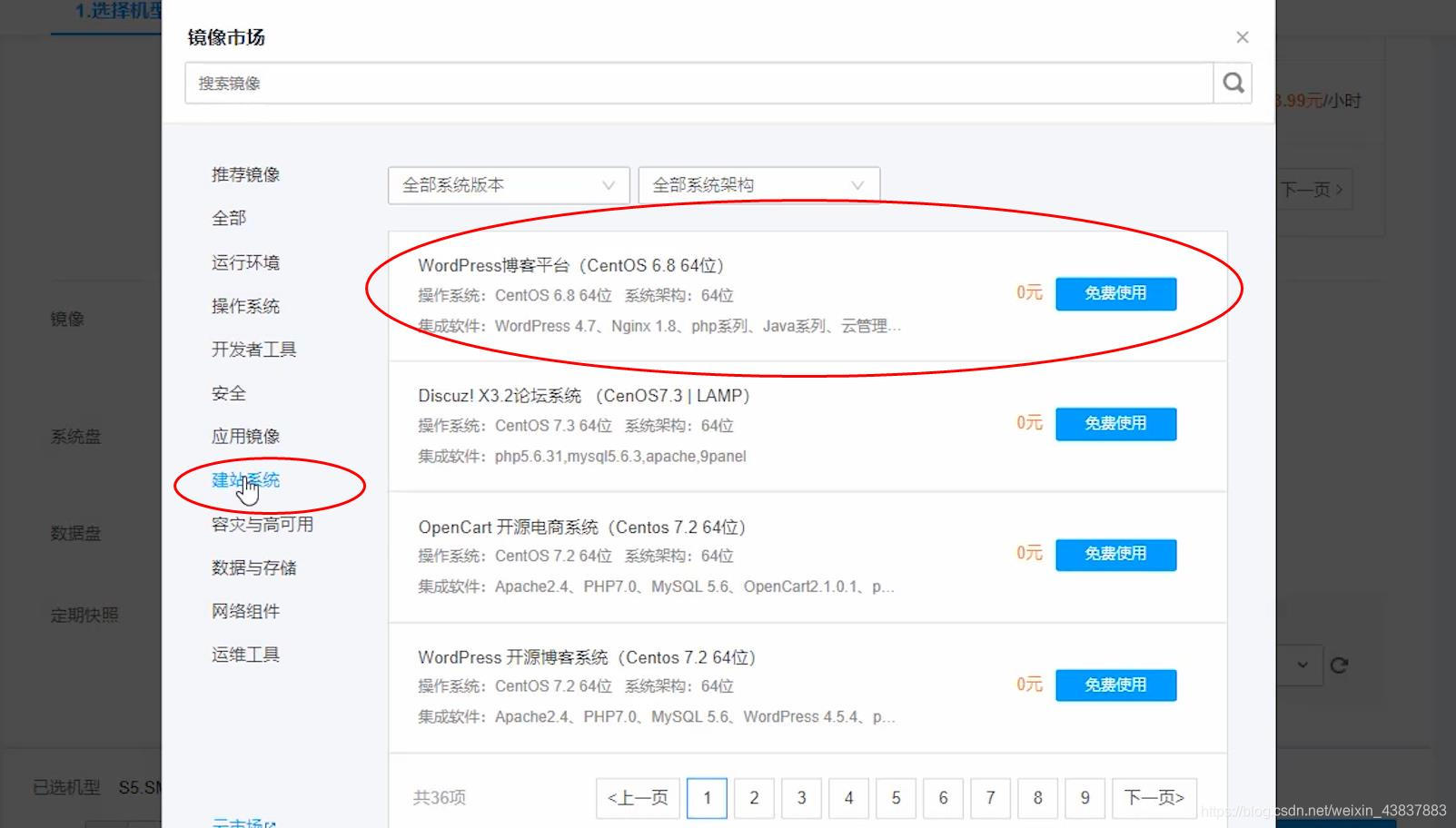The width and height of the screenshot is (1456, 828).
Task: Select 容灾与高可用 category
Action: (x=262, y=524)
